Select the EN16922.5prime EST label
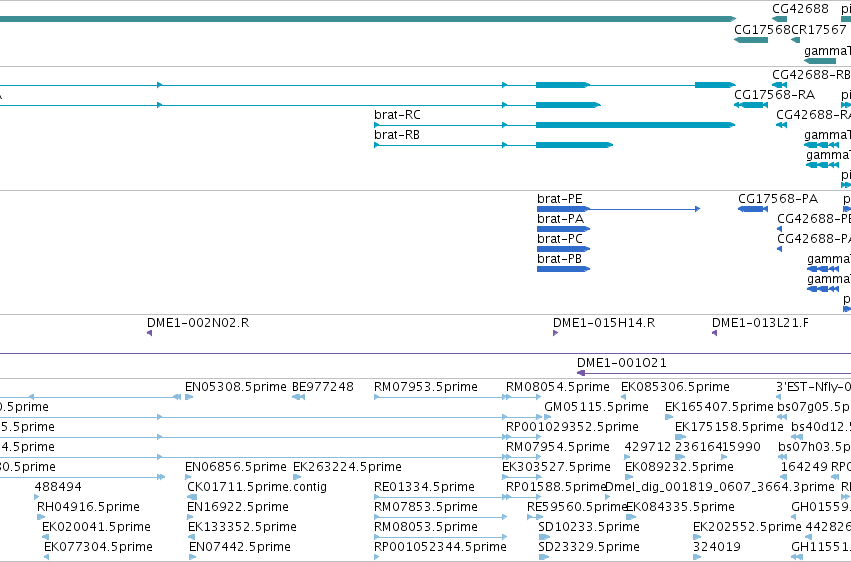Image resolution: width=851 pixels, height=562 pixels. (x=238, y=507)
